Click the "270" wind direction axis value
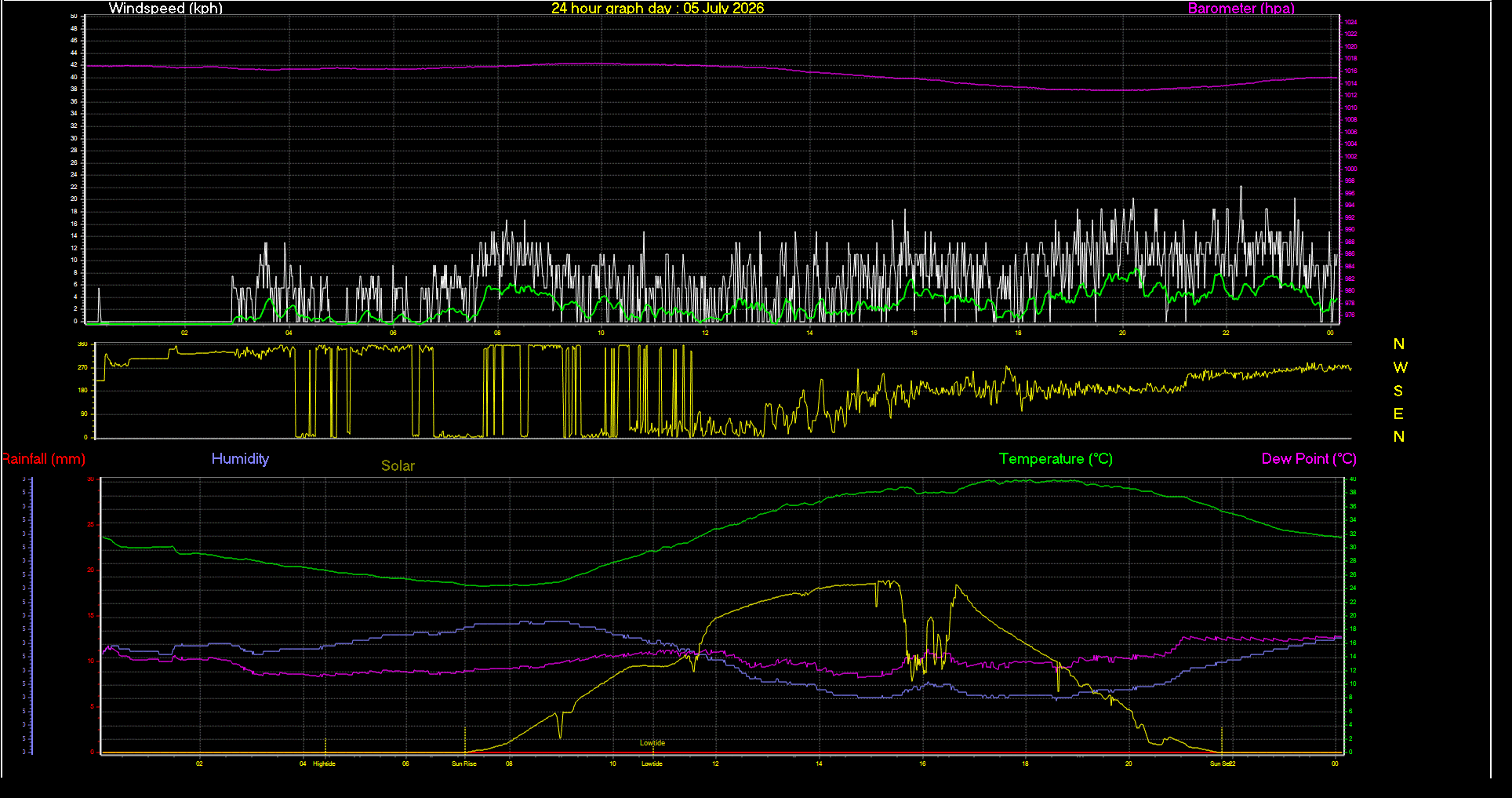This screenshot has height=798, width=1512. coord(82,367)
